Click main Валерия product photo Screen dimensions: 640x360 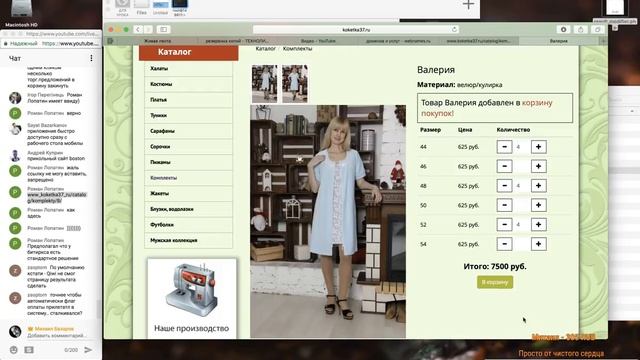328,221
